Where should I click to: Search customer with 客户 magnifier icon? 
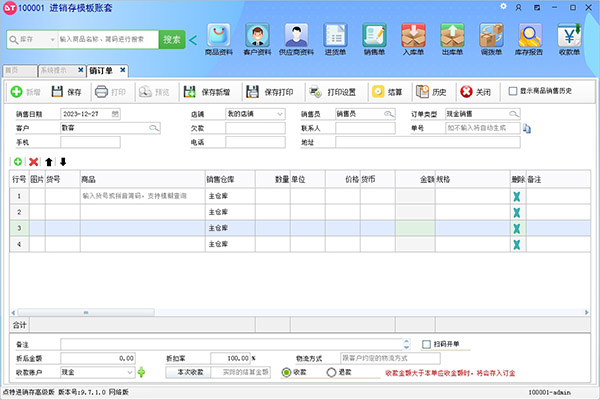[x=154, y=128]
